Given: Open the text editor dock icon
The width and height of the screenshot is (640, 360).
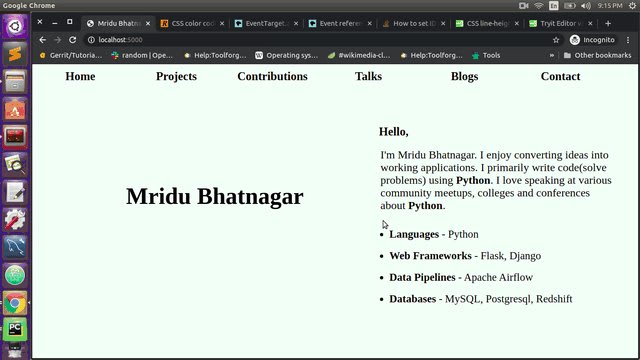Looking at the screenshot, I should click(x=15, y=192).
